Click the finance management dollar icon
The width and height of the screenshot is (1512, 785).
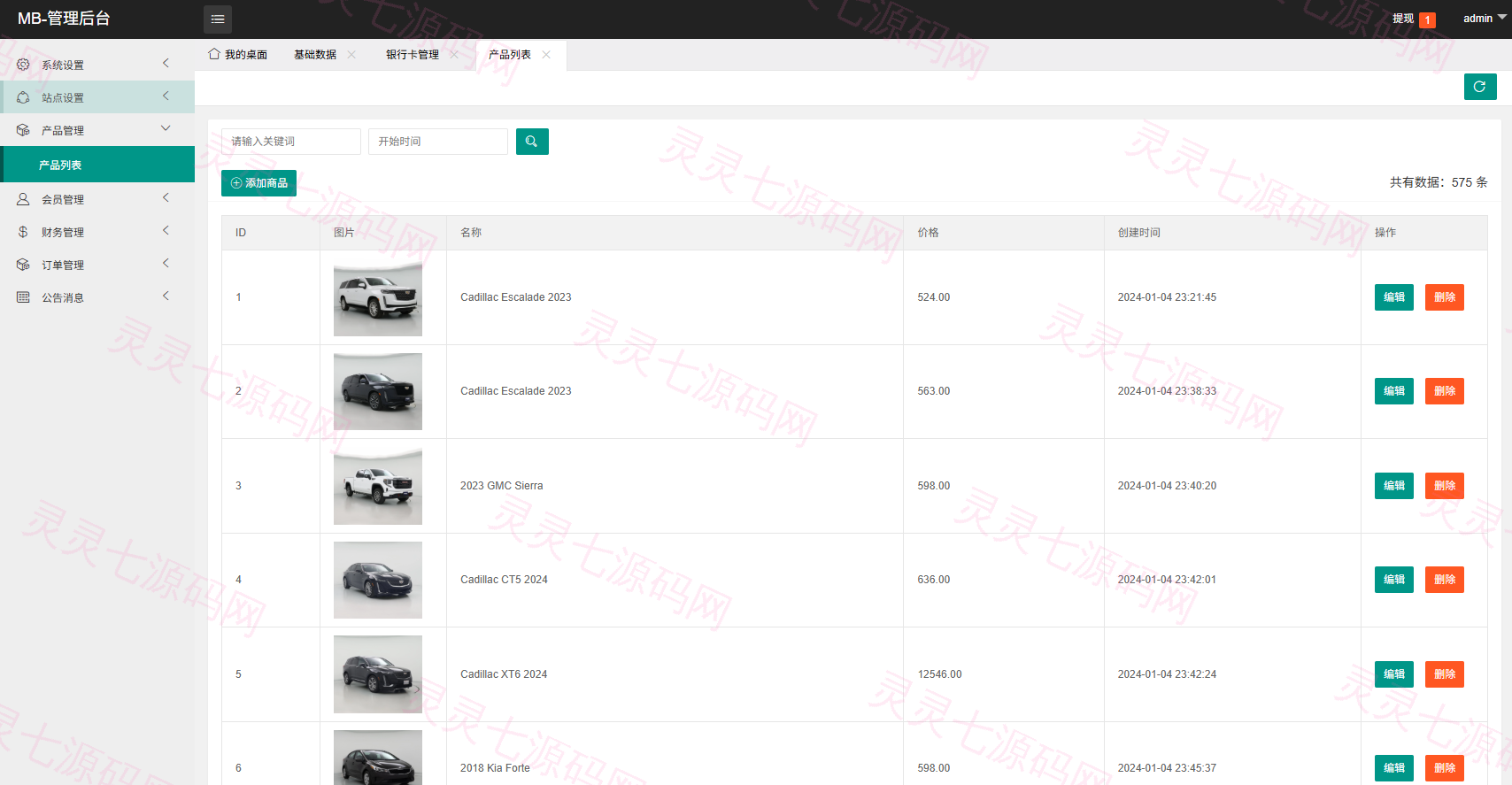[x=23, y=232]
